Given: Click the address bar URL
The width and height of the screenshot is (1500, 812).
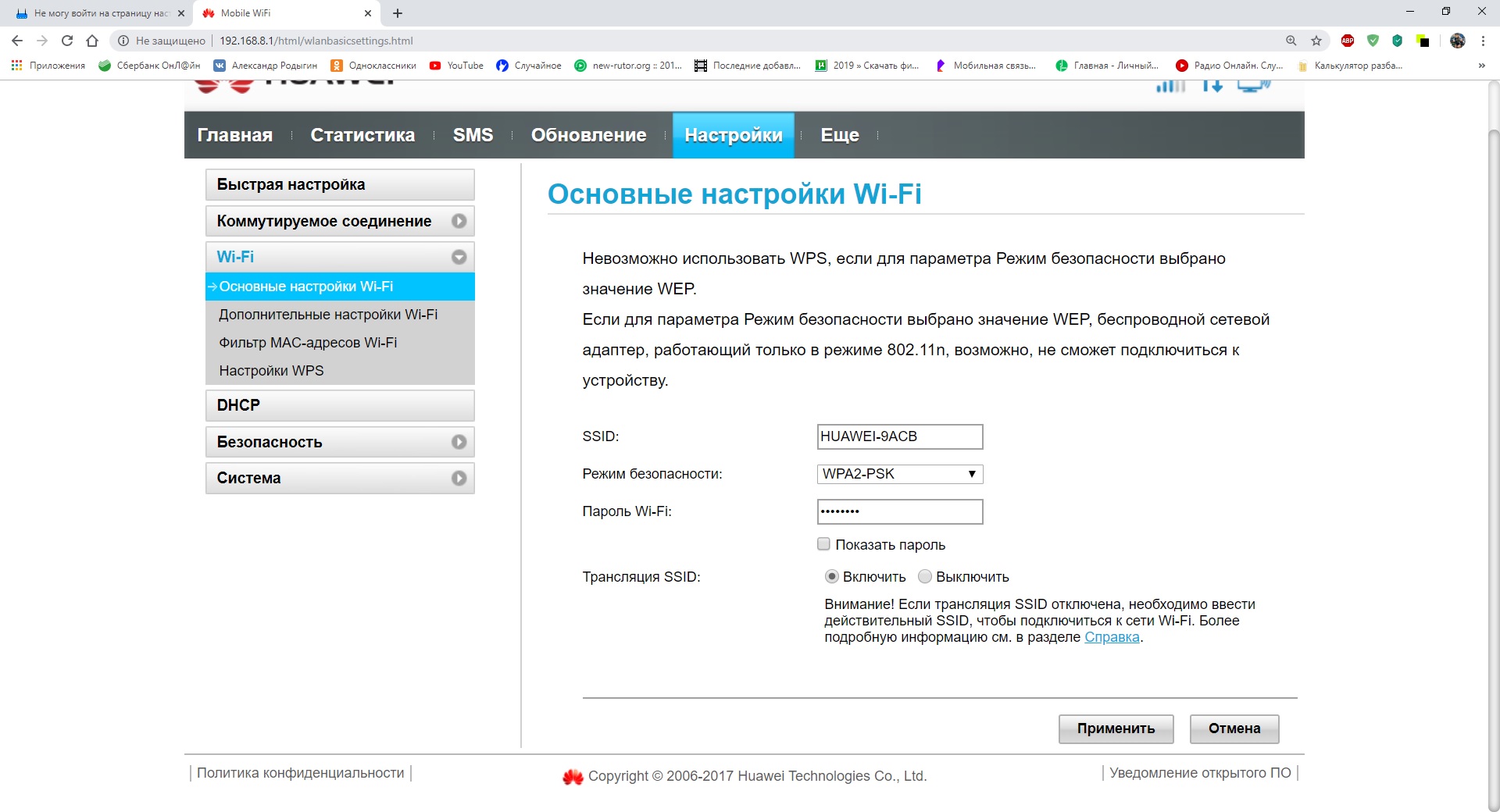Looking at the screenshot, I should [316, 41].
